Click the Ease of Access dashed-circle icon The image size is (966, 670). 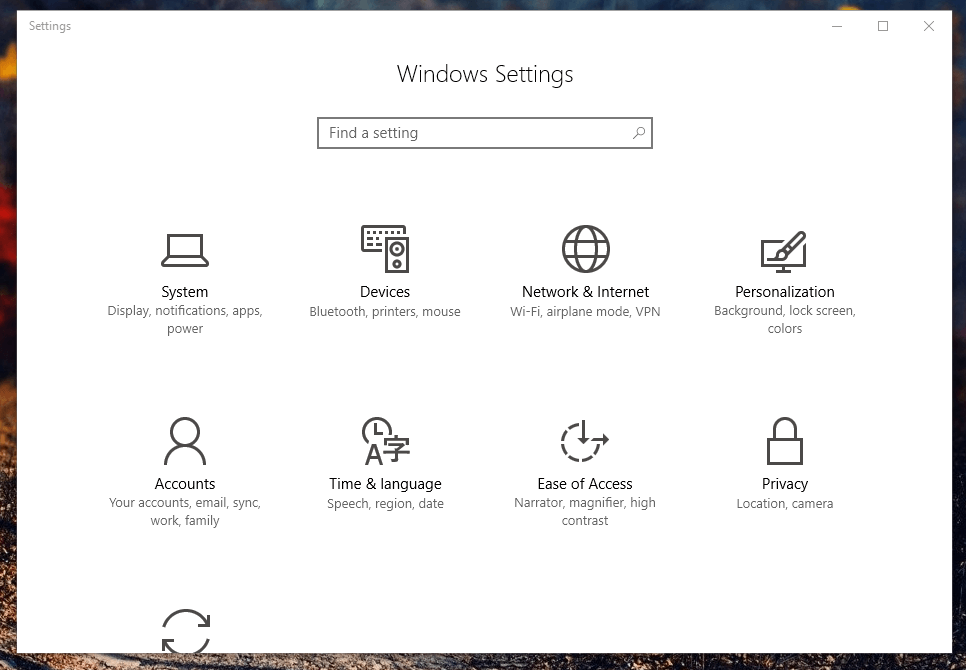point(584,441)
